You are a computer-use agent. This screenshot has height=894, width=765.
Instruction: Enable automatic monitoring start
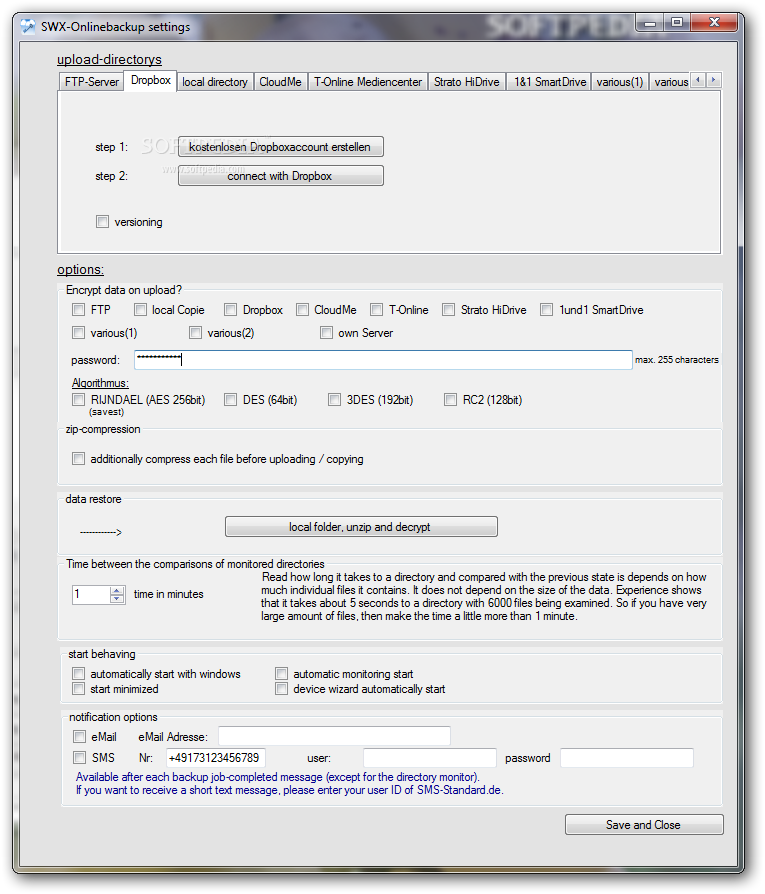281,674
